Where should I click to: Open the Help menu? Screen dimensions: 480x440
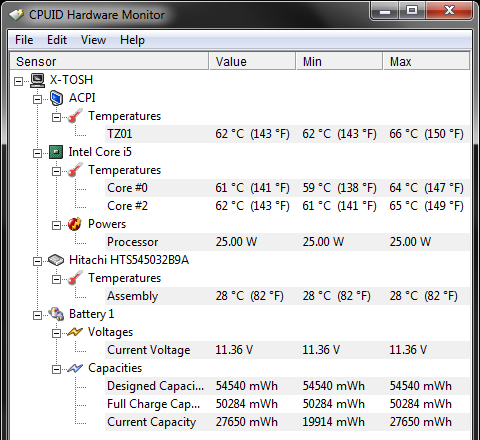132,40
